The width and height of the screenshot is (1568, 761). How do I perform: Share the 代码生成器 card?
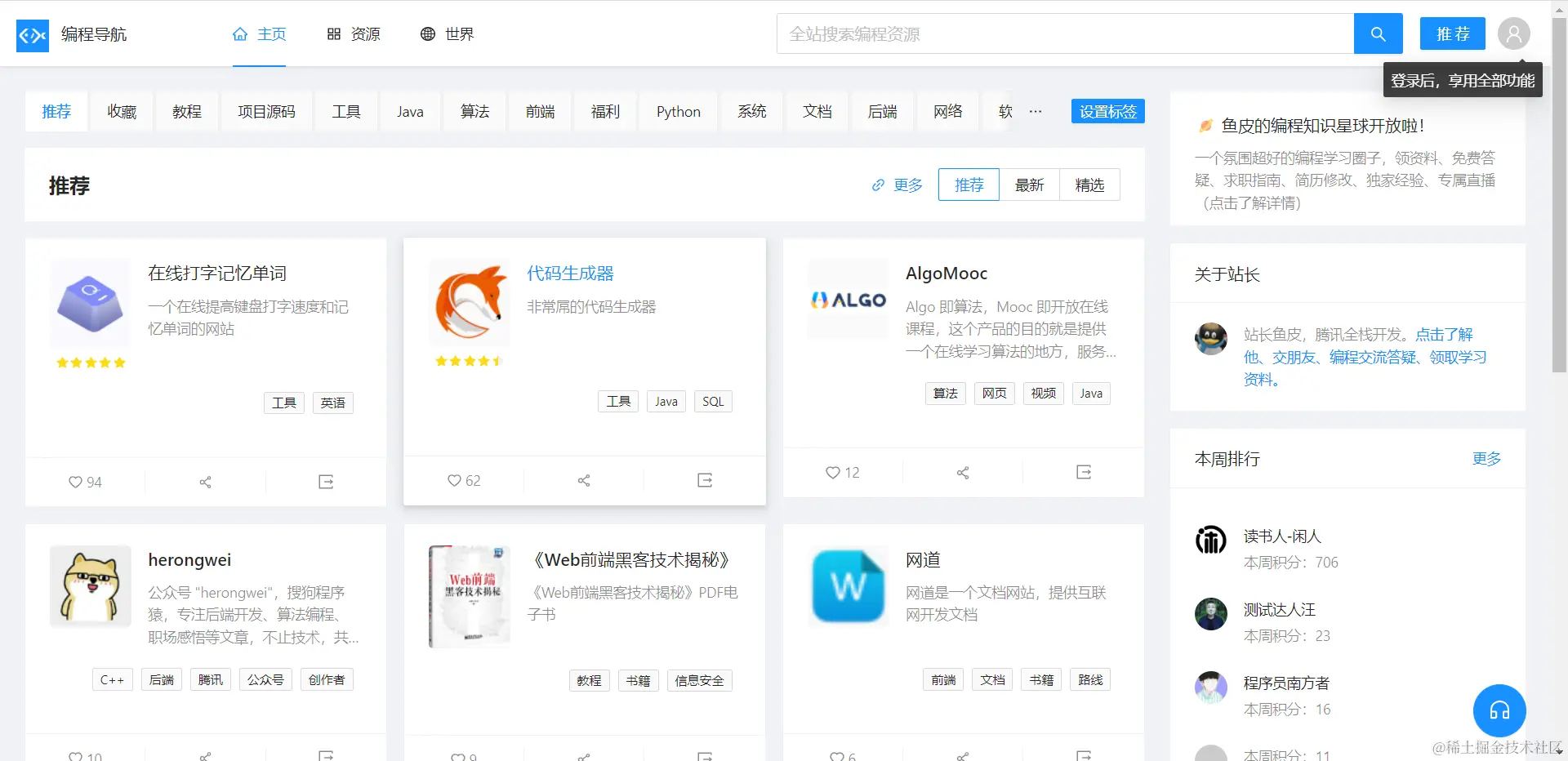[584, 480]
